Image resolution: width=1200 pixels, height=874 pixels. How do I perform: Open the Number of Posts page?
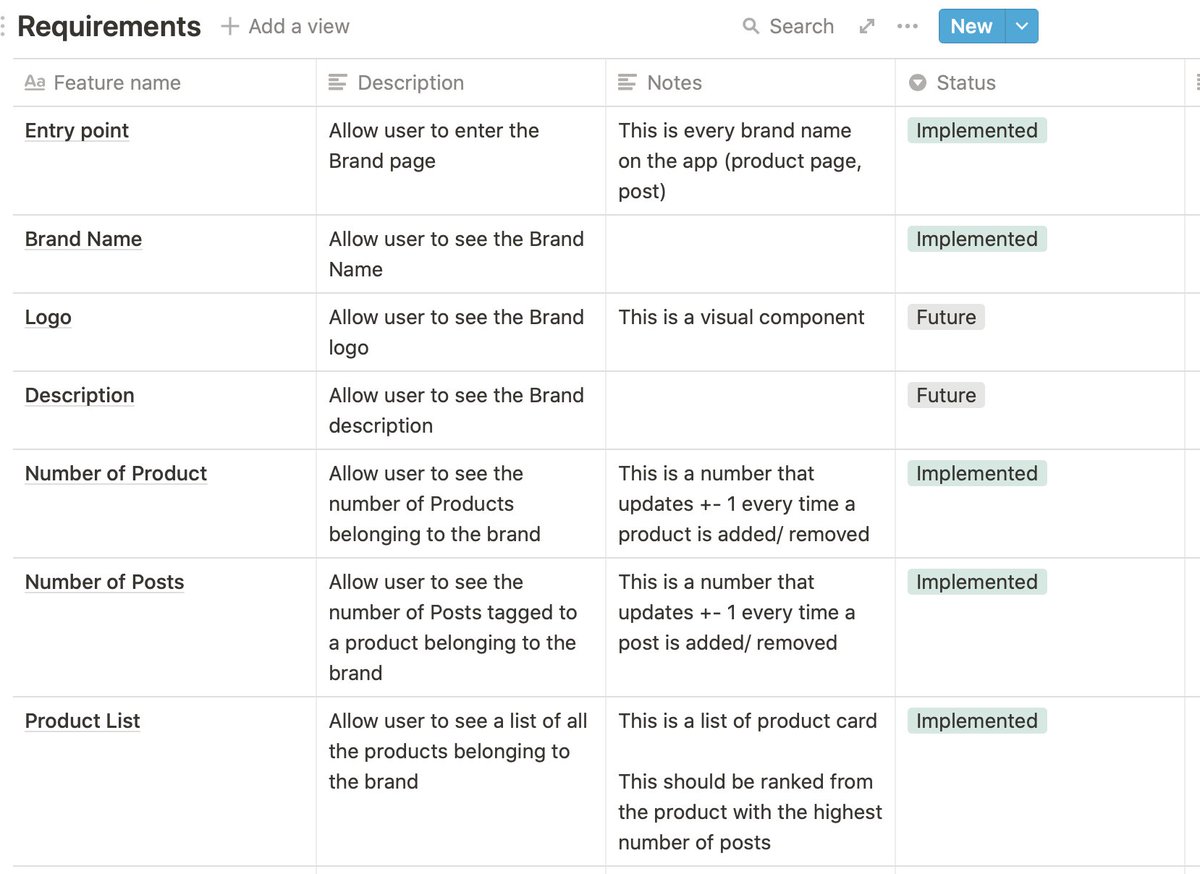click(x=104, y=582)
